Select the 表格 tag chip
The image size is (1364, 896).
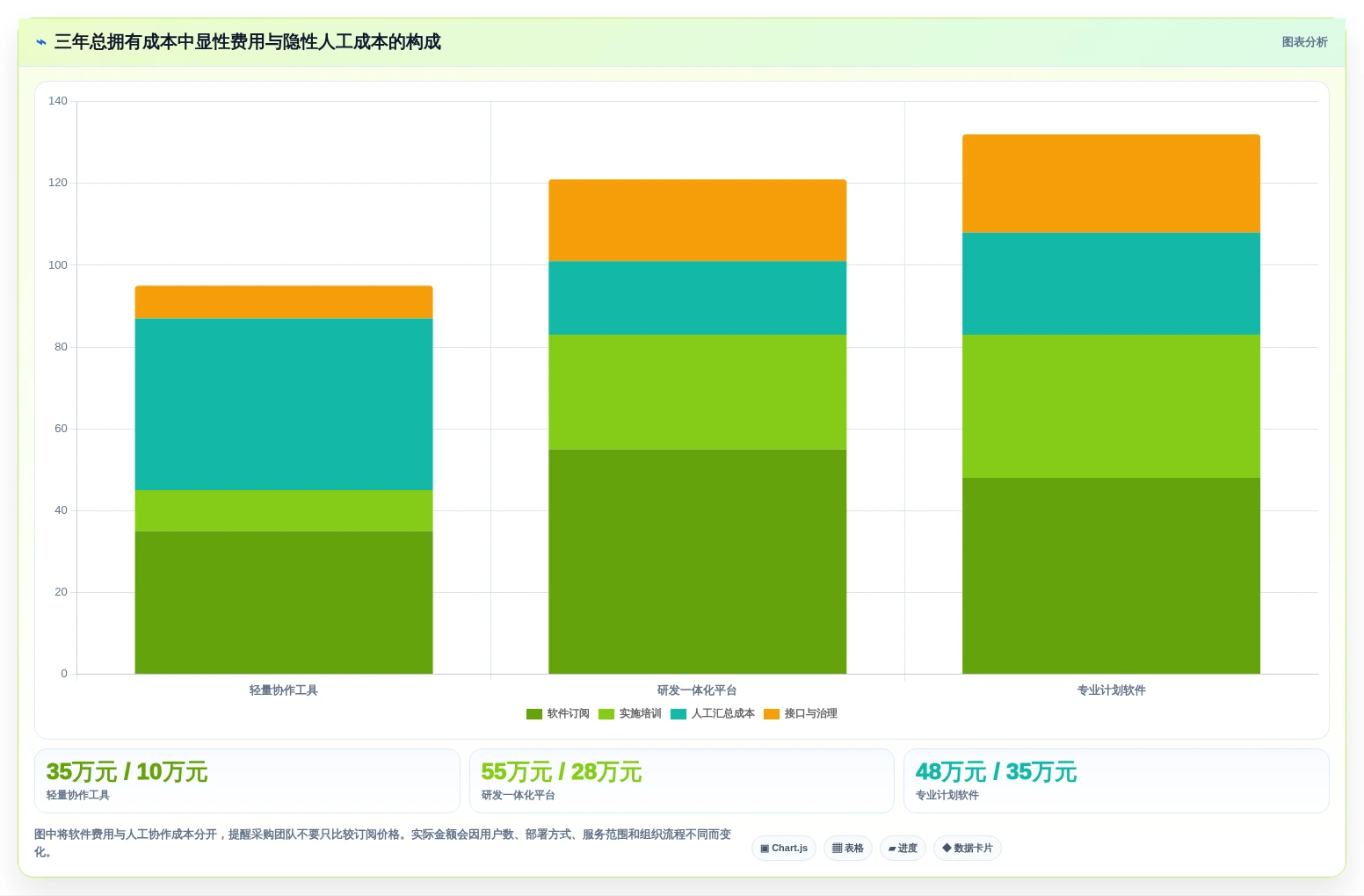click(x=848, y=848)
